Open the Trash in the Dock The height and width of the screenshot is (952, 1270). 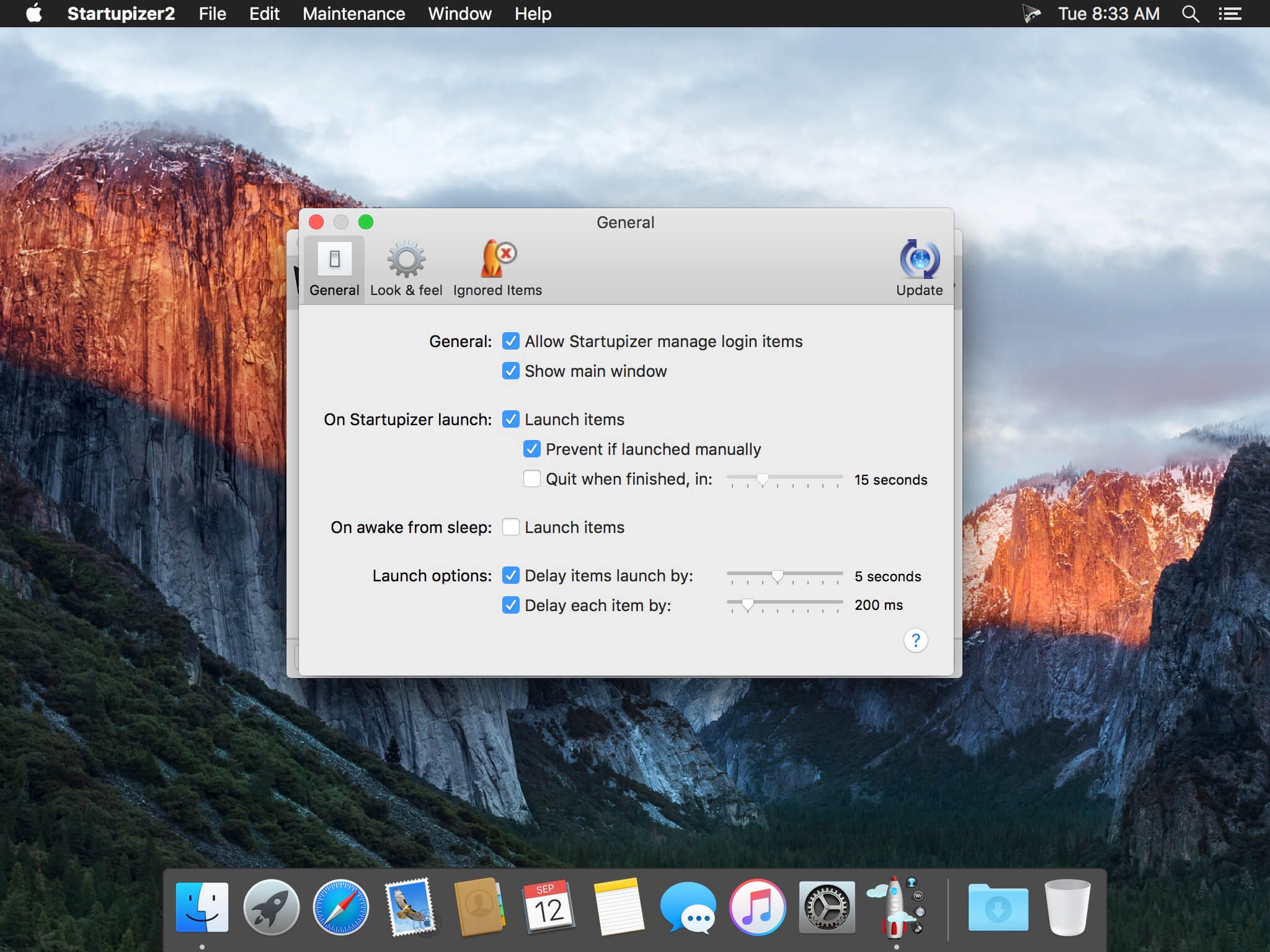click(x=1067, y=907)
